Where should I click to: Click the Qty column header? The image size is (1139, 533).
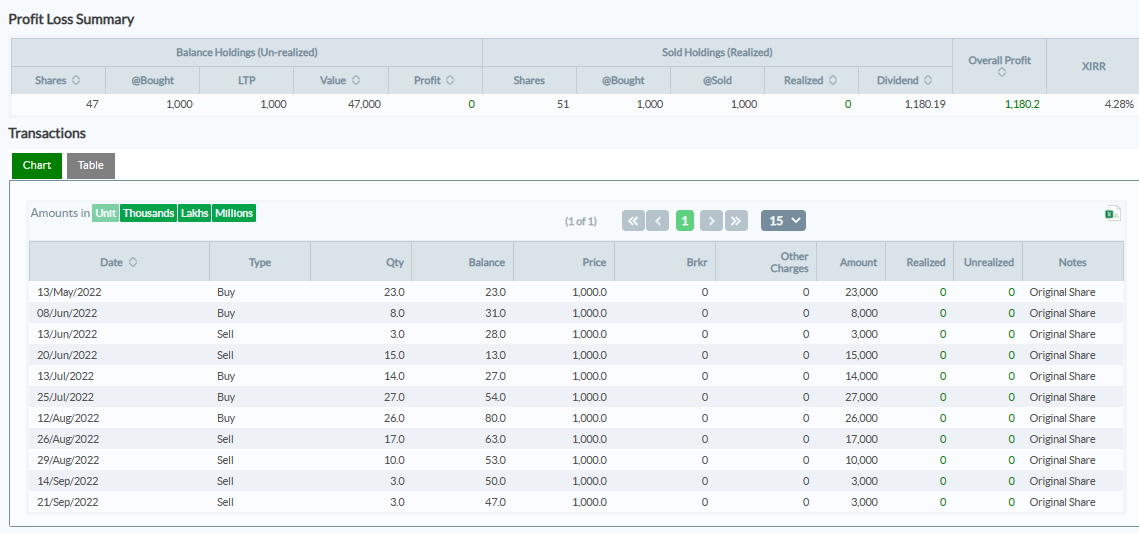361,262
